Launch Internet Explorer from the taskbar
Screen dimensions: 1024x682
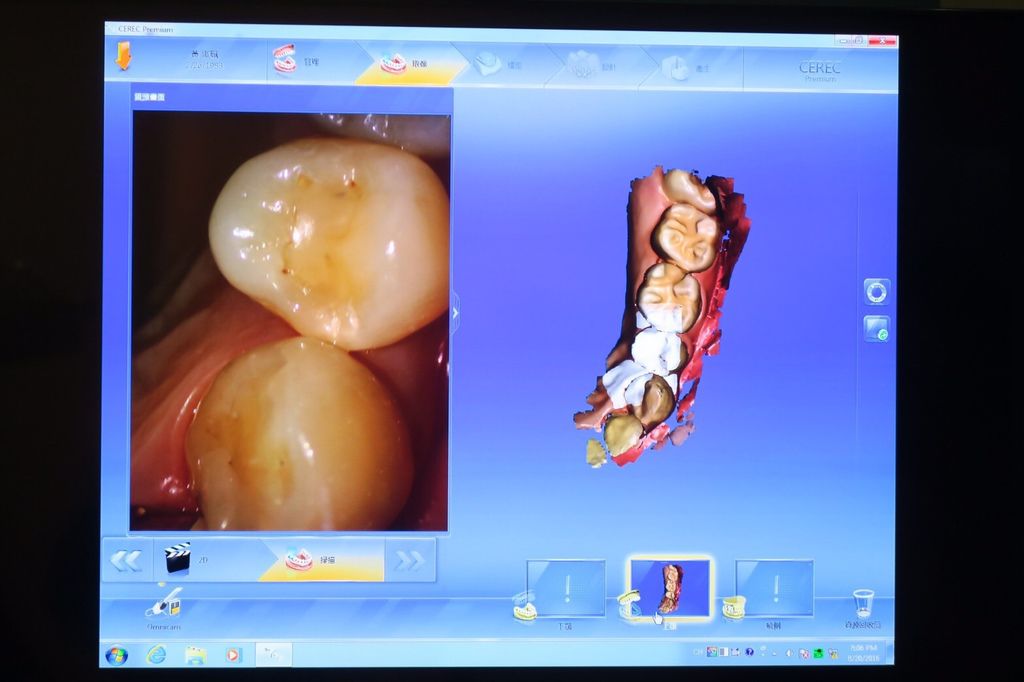coord(156,654)
